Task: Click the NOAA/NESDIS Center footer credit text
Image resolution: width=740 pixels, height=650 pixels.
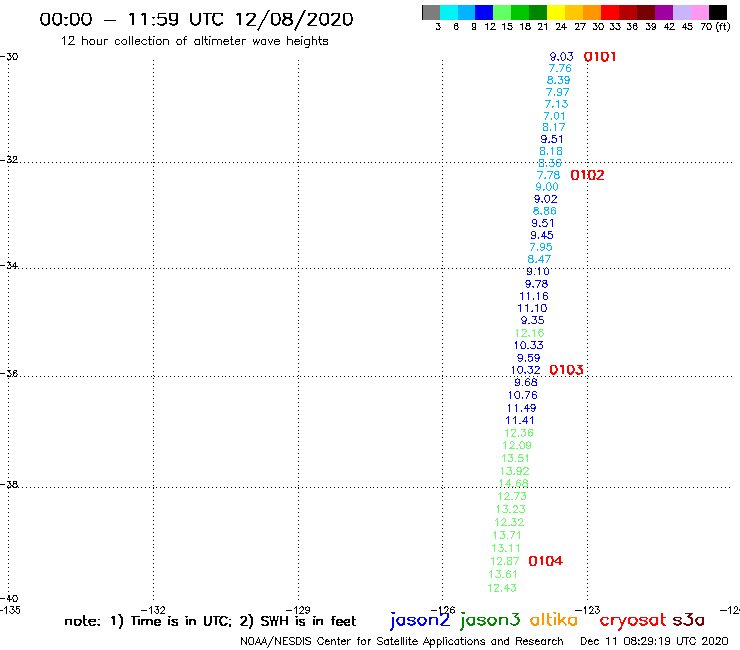Action: click(x=402, y=642)
